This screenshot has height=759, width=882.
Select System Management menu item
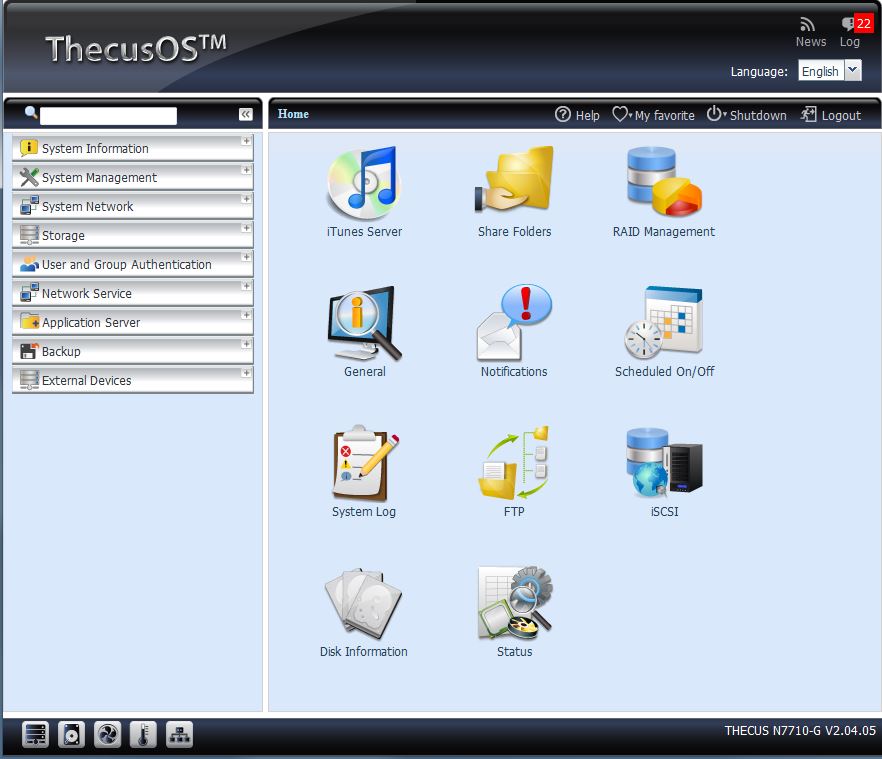point(133,177)
